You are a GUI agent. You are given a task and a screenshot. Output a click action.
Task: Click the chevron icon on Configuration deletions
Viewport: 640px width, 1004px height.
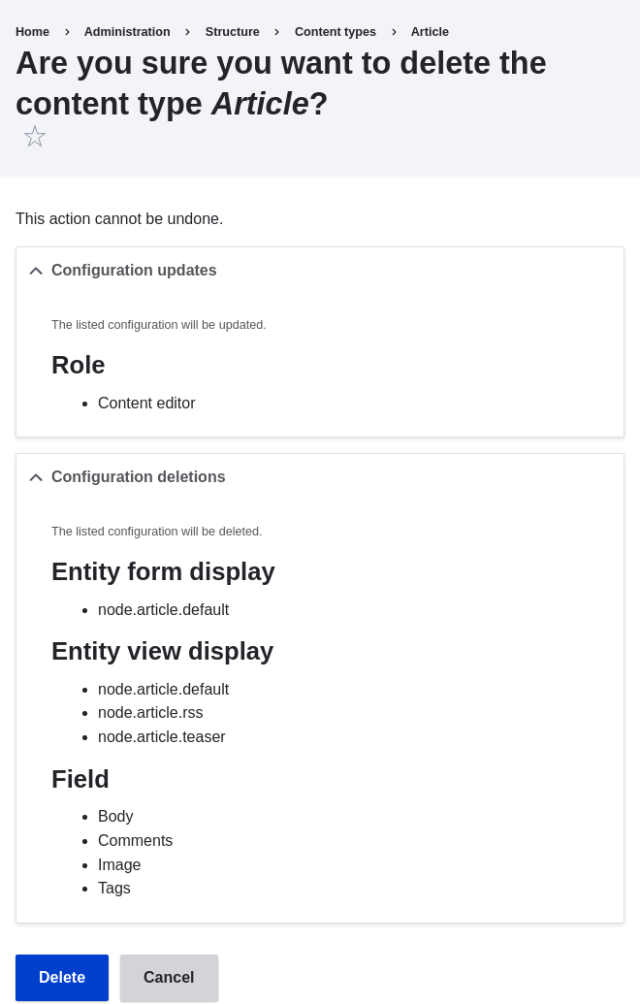click(35, 477)
